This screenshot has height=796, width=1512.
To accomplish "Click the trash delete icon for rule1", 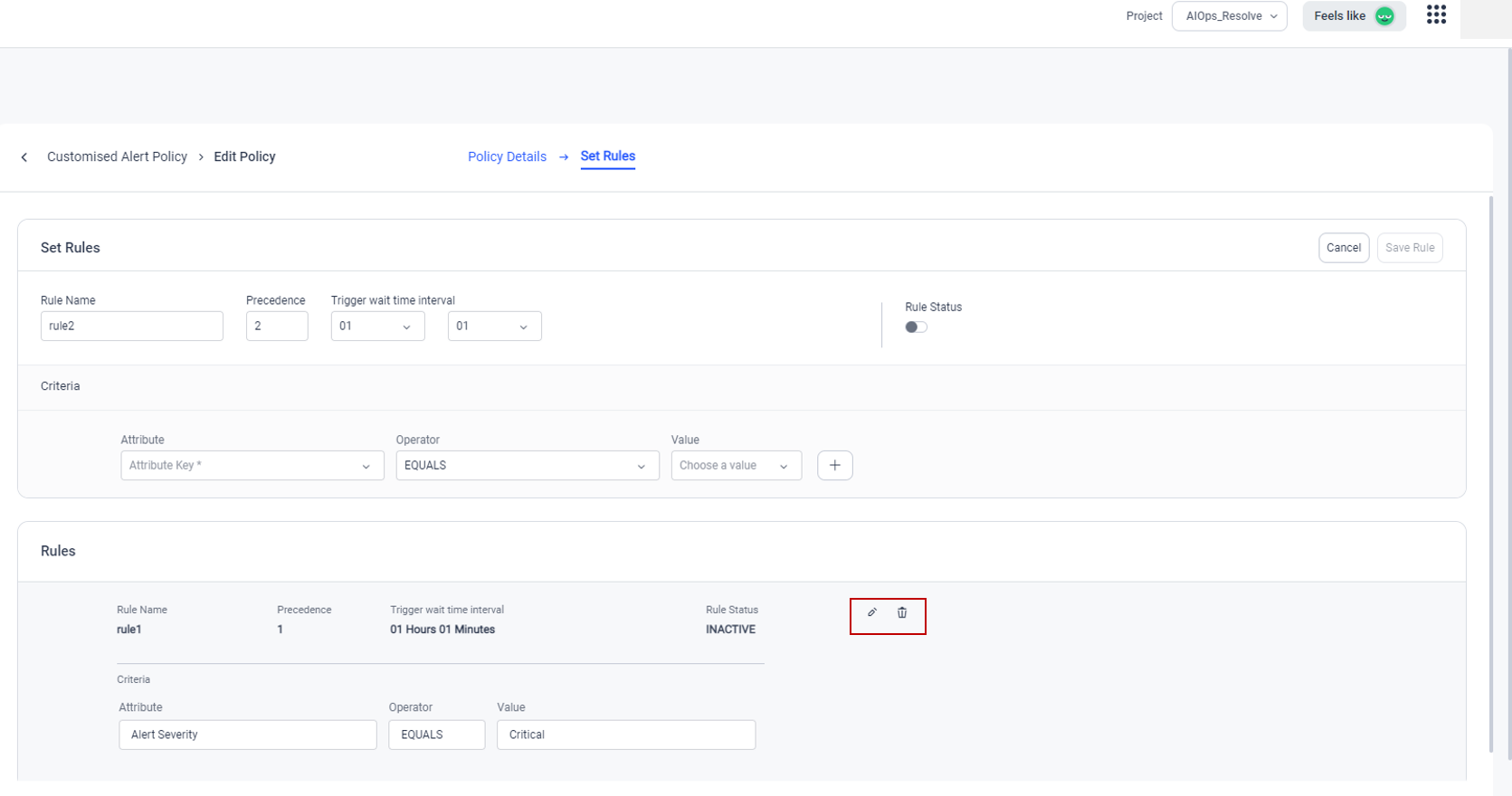I will click(x=902, y=612).
